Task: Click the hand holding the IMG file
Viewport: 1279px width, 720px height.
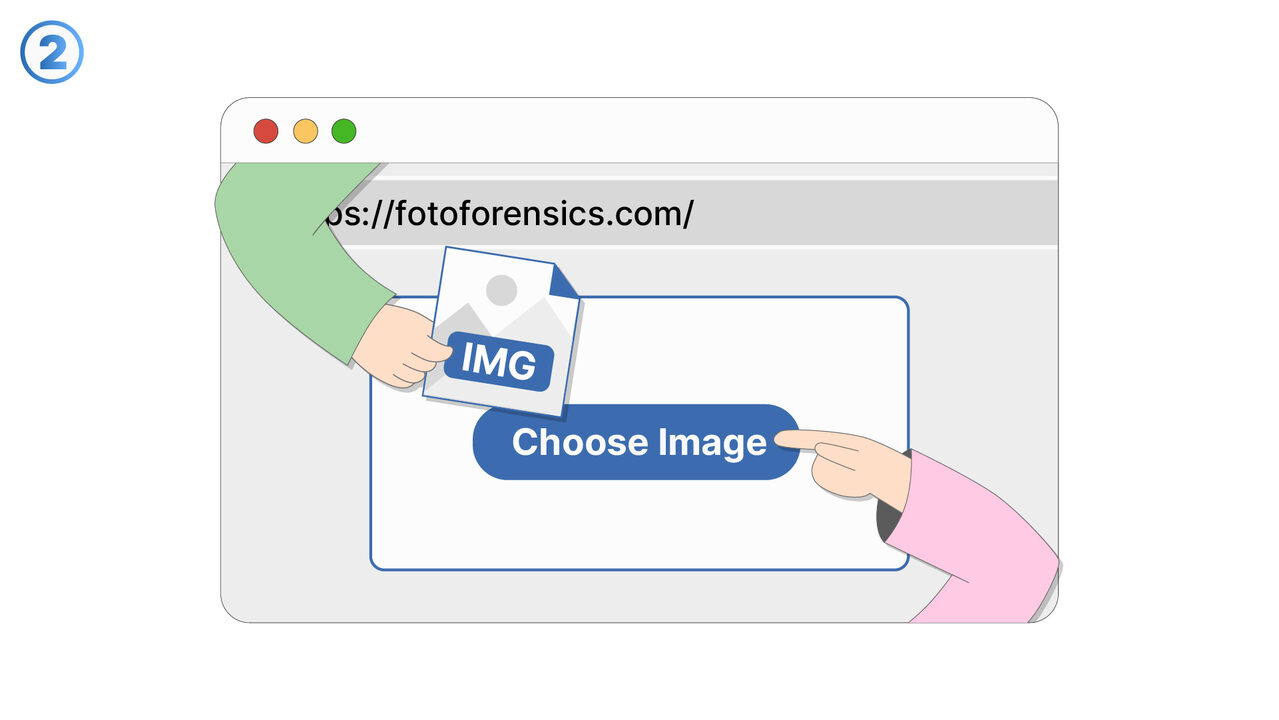Action: click(395, 345)
